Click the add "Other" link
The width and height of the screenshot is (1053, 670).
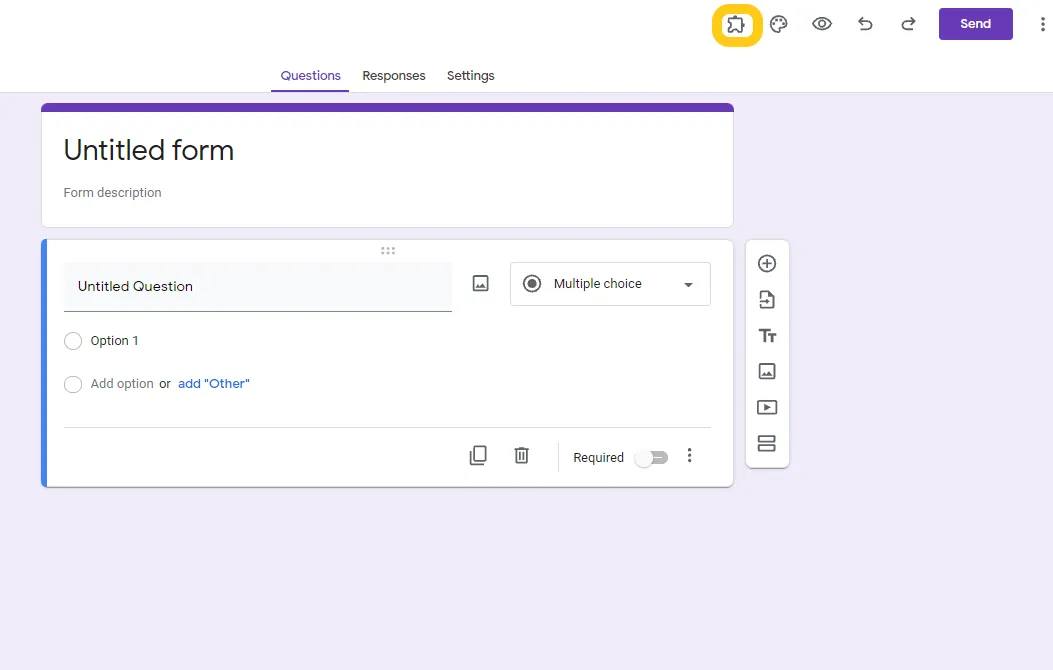coord(213,384)
